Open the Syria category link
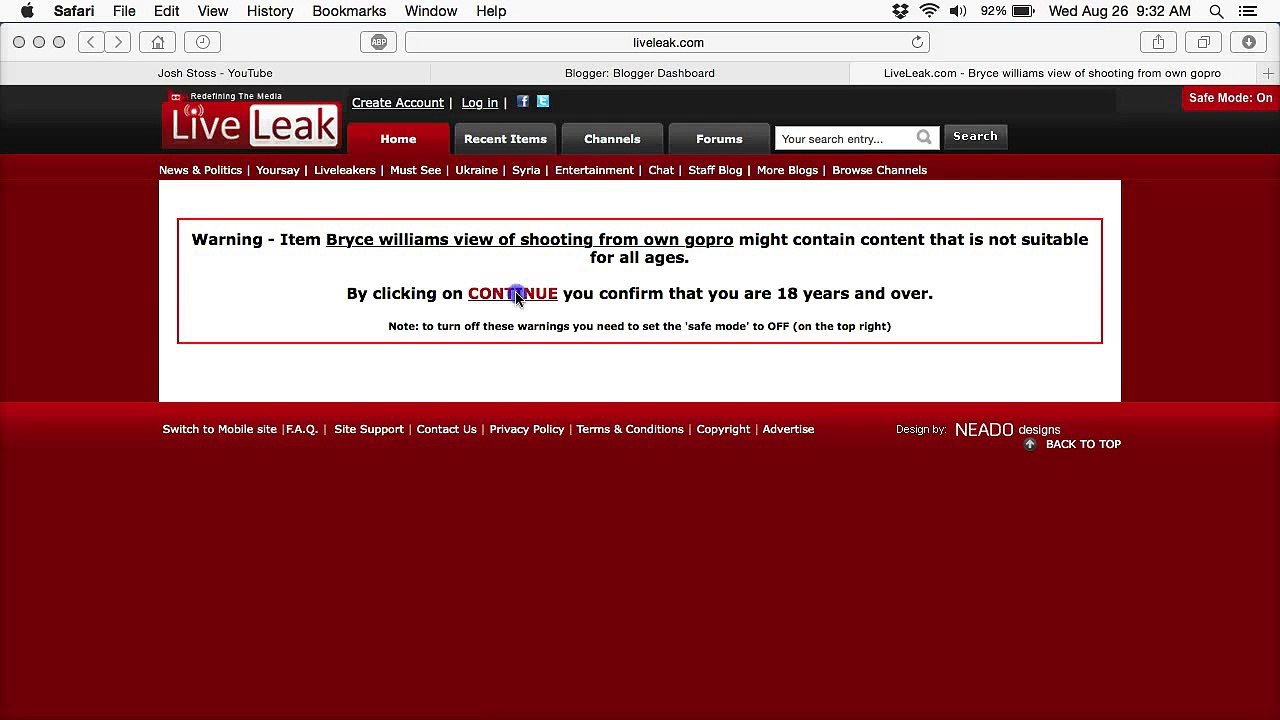The width and height of the screenshot is (1280, 720). point(526,170)
